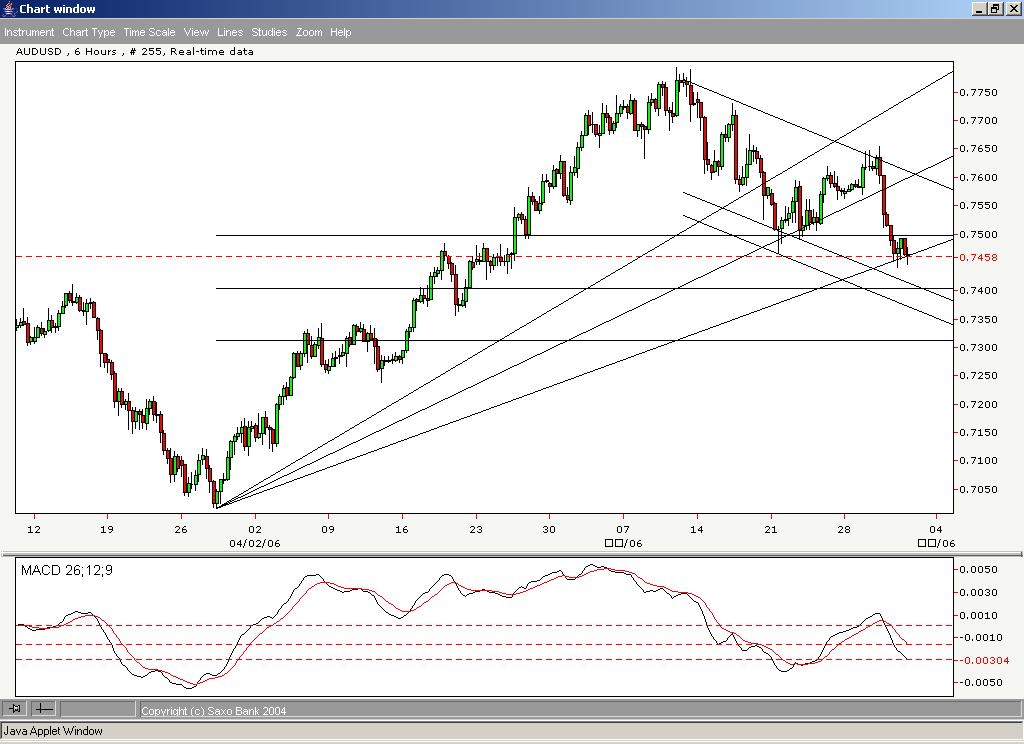Viewport: 1024px width, 744px height.
Task: Click the Copyright Saxo Bank 2004 text
Action: (x=213, y=710)
